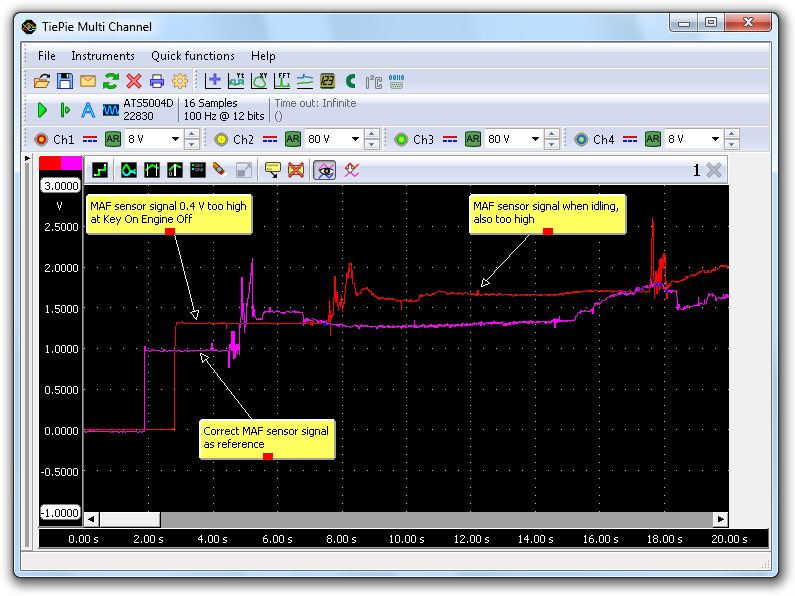Click horizontal scrollbar right arrow
795x596 pixels.
pyautogui.click(x=720, y=519)
